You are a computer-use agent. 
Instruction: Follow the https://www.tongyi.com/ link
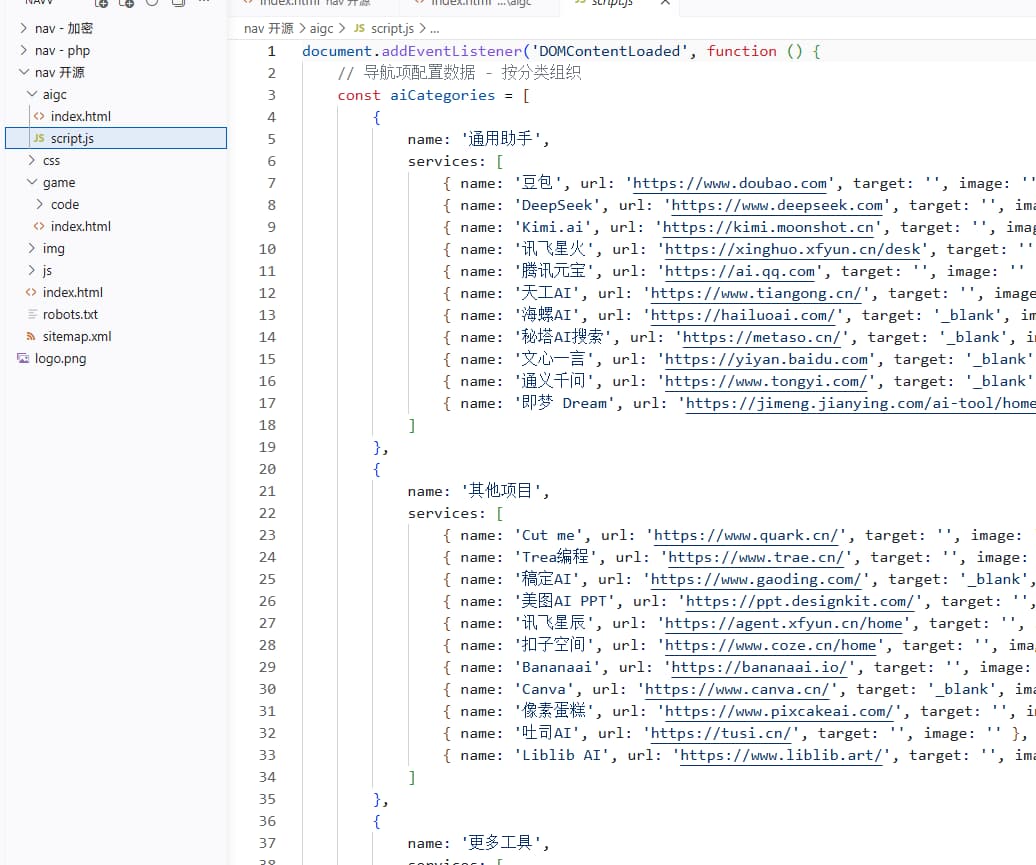point(765,381)
